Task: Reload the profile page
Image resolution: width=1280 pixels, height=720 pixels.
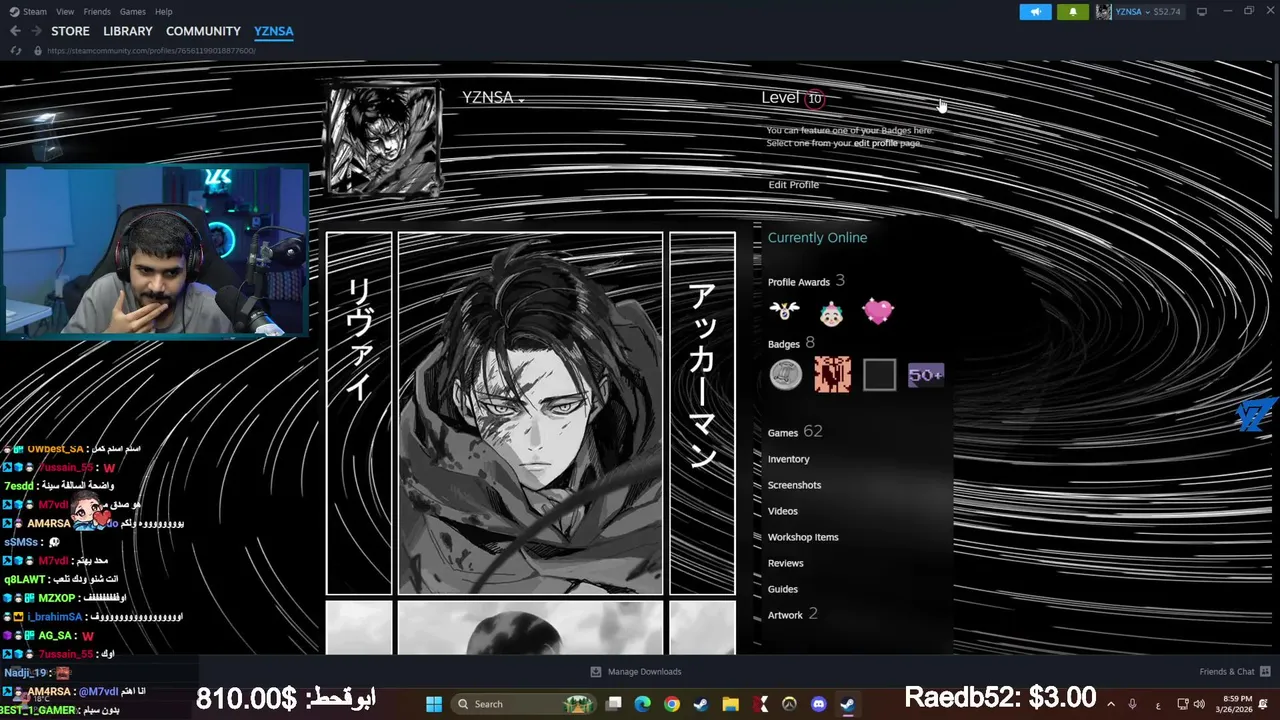Action: (x=15, y=50)
